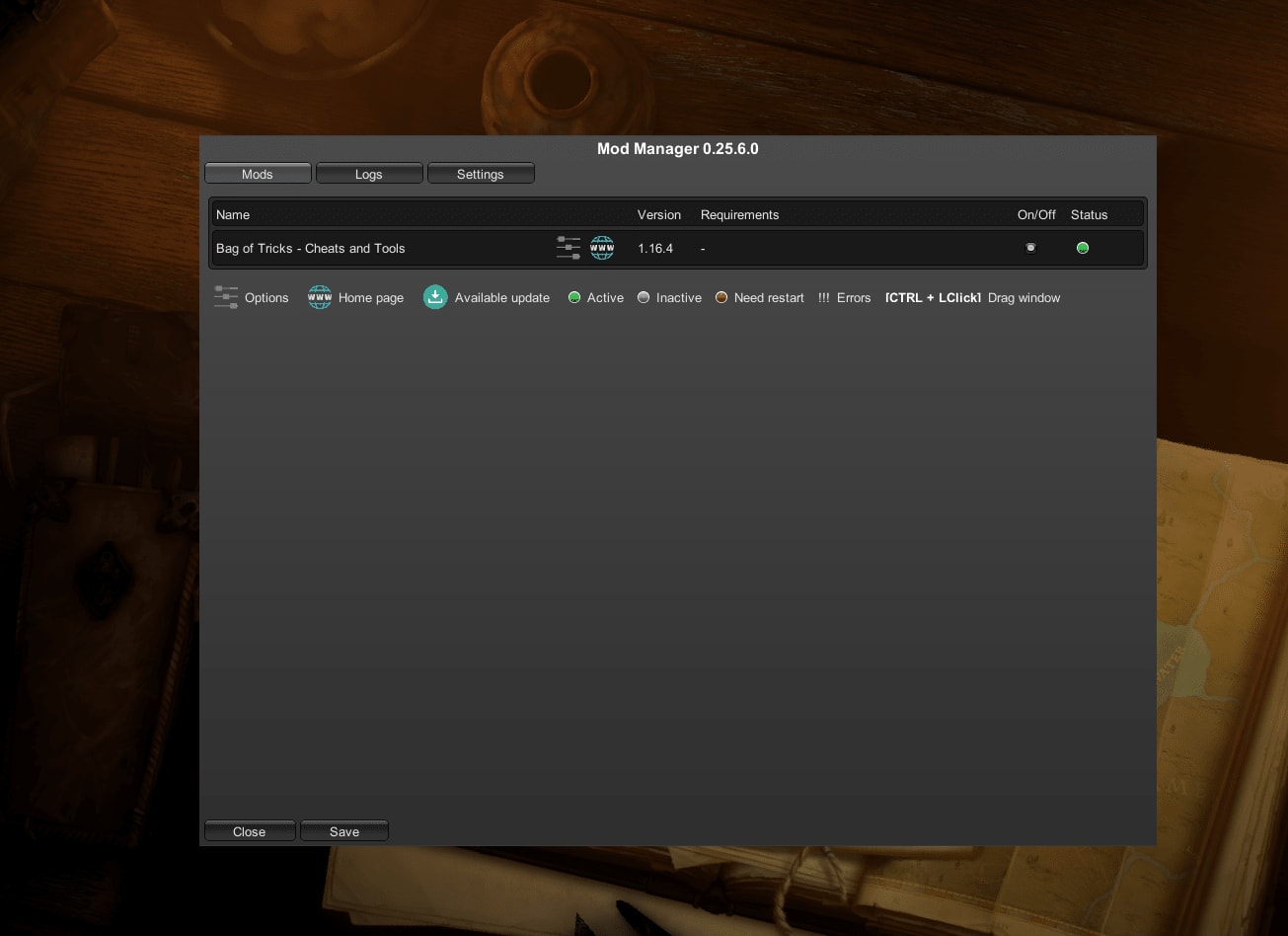
Task: Switch to the Mods tab
Action: [258, 174]
